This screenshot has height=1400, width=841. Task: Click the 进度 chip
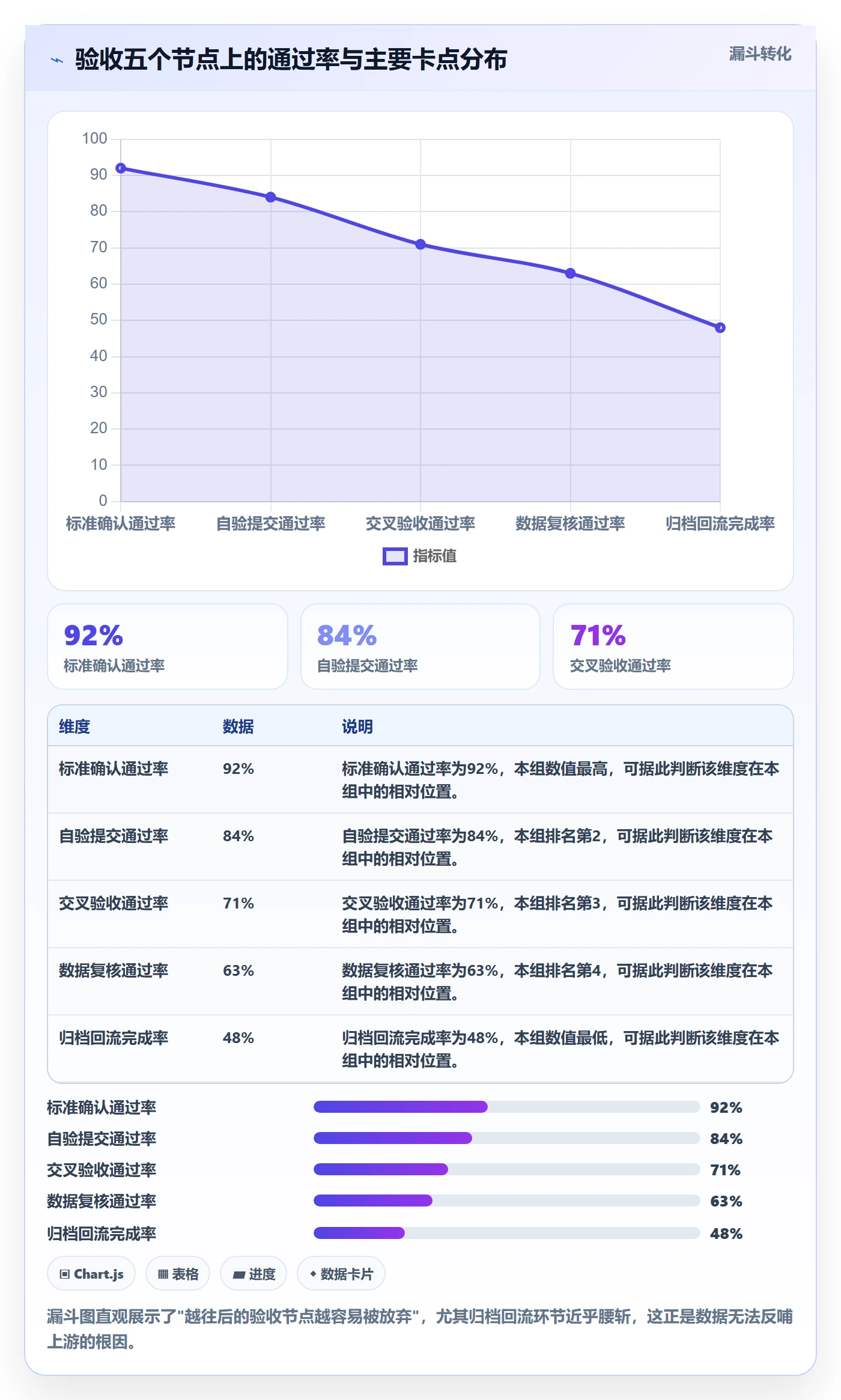pyautogui.click(x=254, y=1273)
